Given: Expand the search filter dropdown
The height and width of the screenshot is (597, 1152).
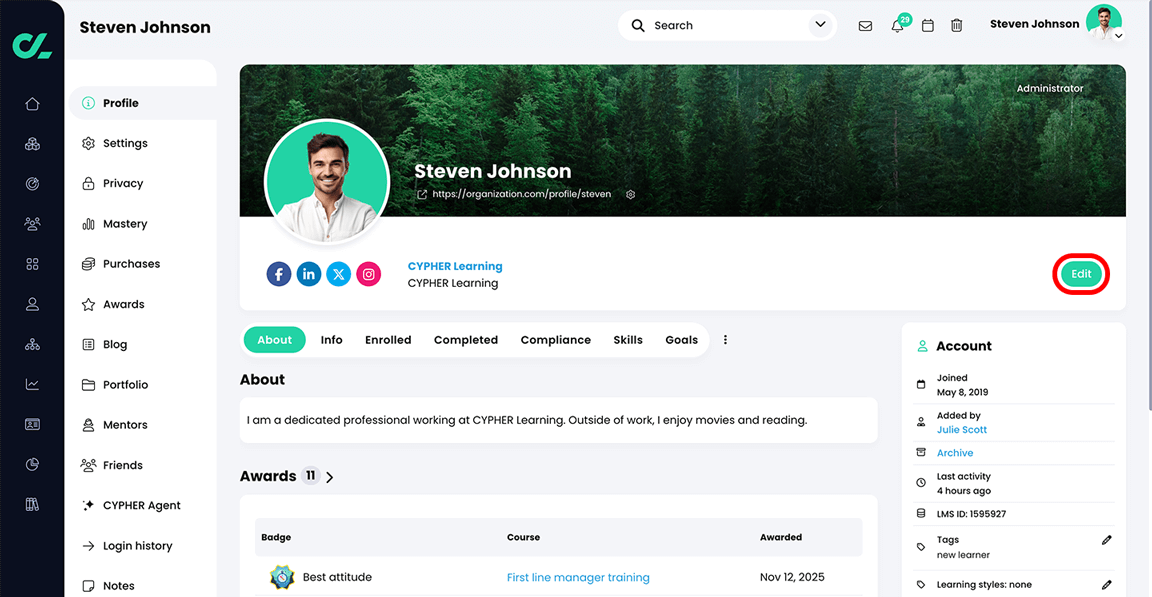Looking at the screenshot, I should [819, 25].
